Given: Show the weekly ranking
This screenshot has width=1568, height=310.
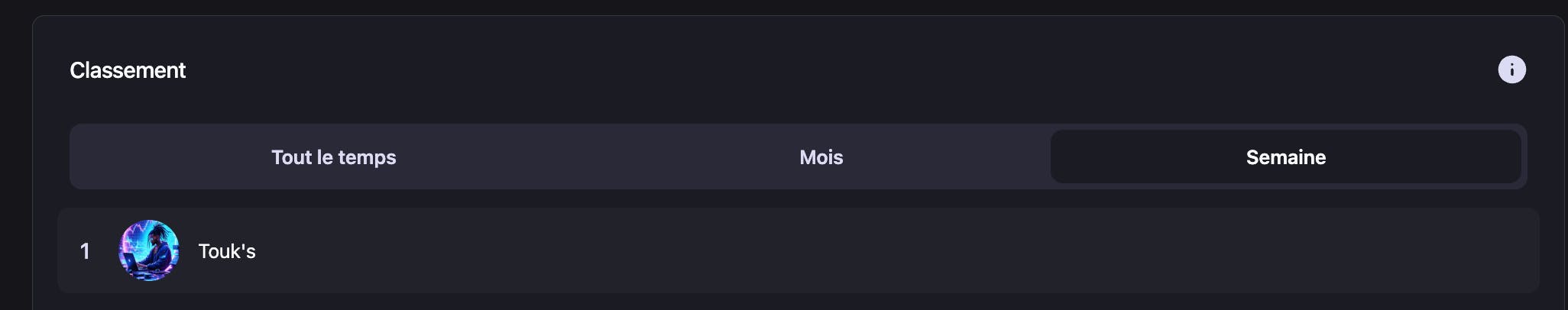Looking at the screenshot, I should (1286, 157).
